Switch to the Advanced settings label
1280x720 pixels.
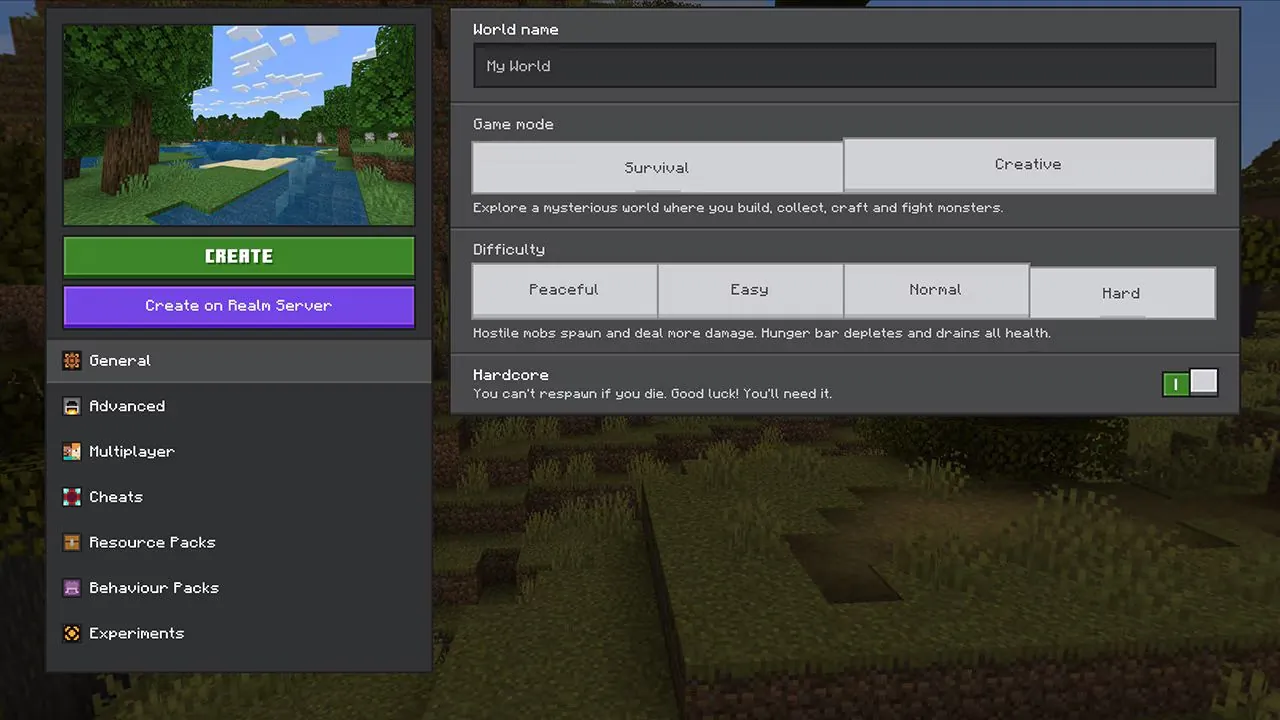pyautogui.click(x=127, y=406)
